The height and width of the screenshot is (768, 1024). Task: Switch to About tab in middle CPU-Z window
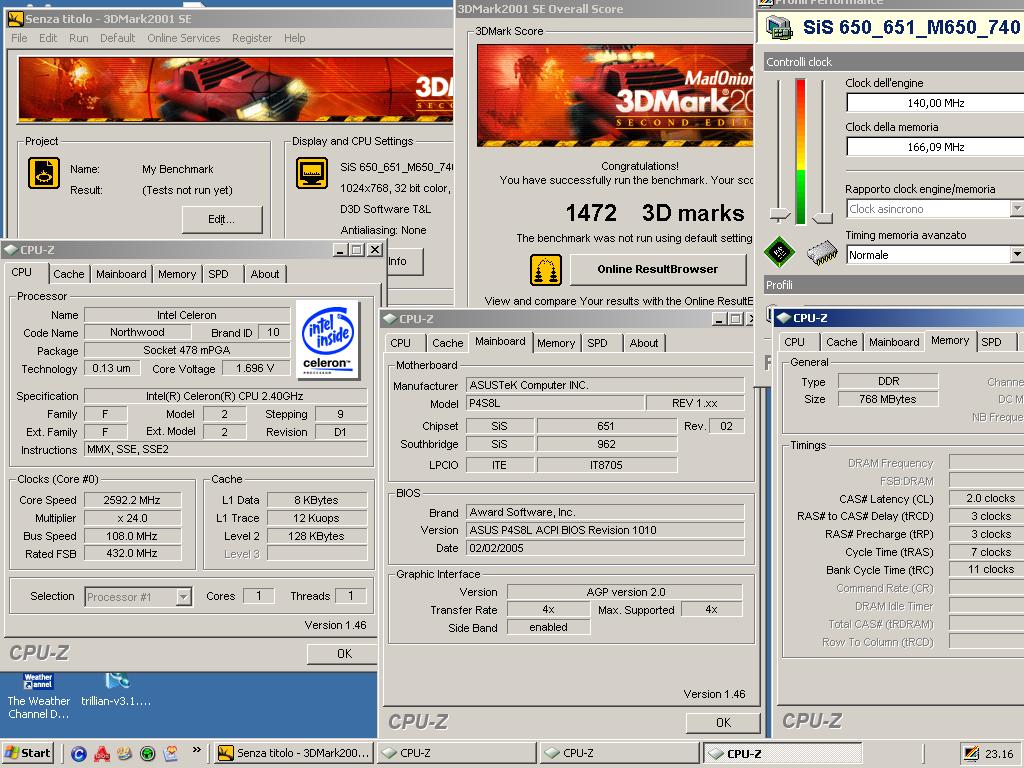[644, 343]
